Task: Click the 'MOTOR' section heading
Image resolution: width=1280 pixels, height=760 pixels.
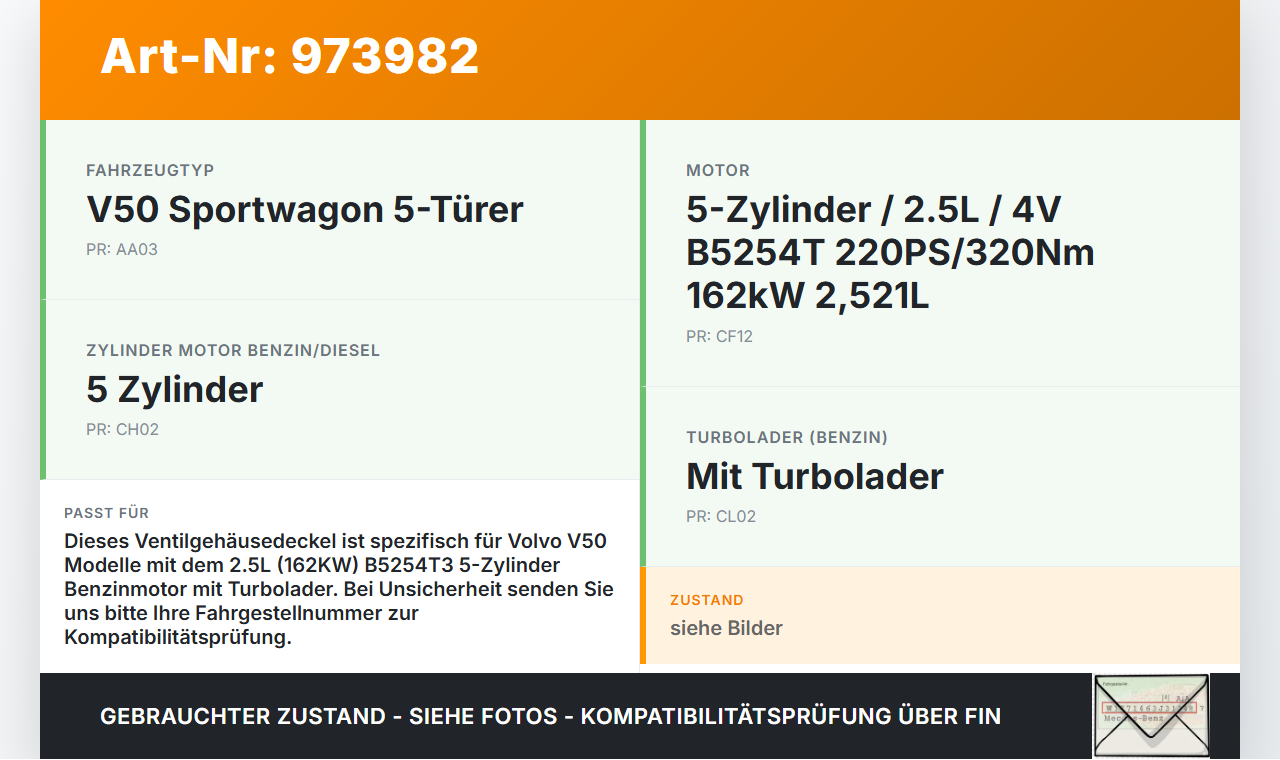Action: (718, 171)
